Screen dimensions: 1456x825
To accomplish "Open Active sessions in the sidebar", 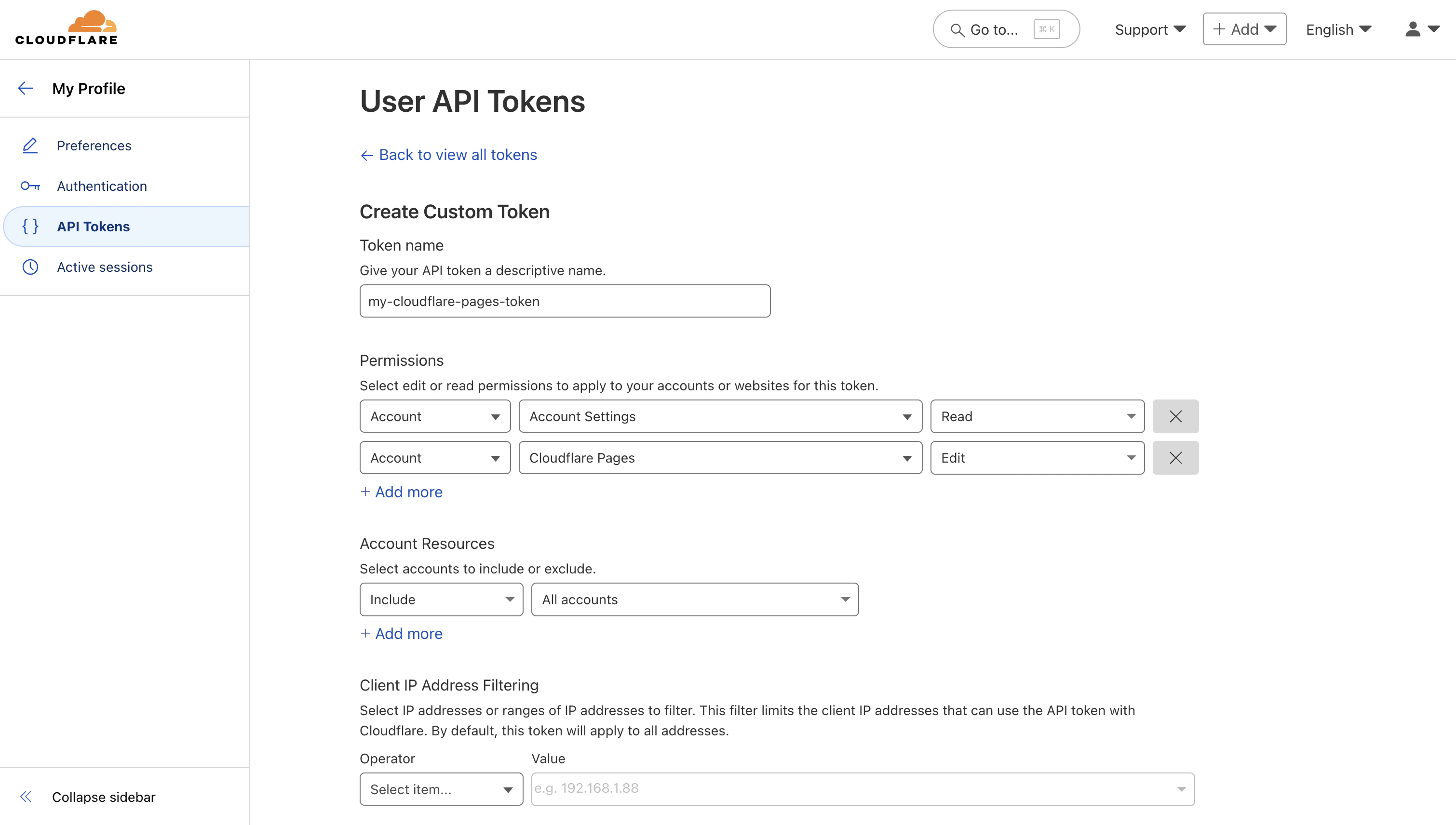I will tap(125, 267).
